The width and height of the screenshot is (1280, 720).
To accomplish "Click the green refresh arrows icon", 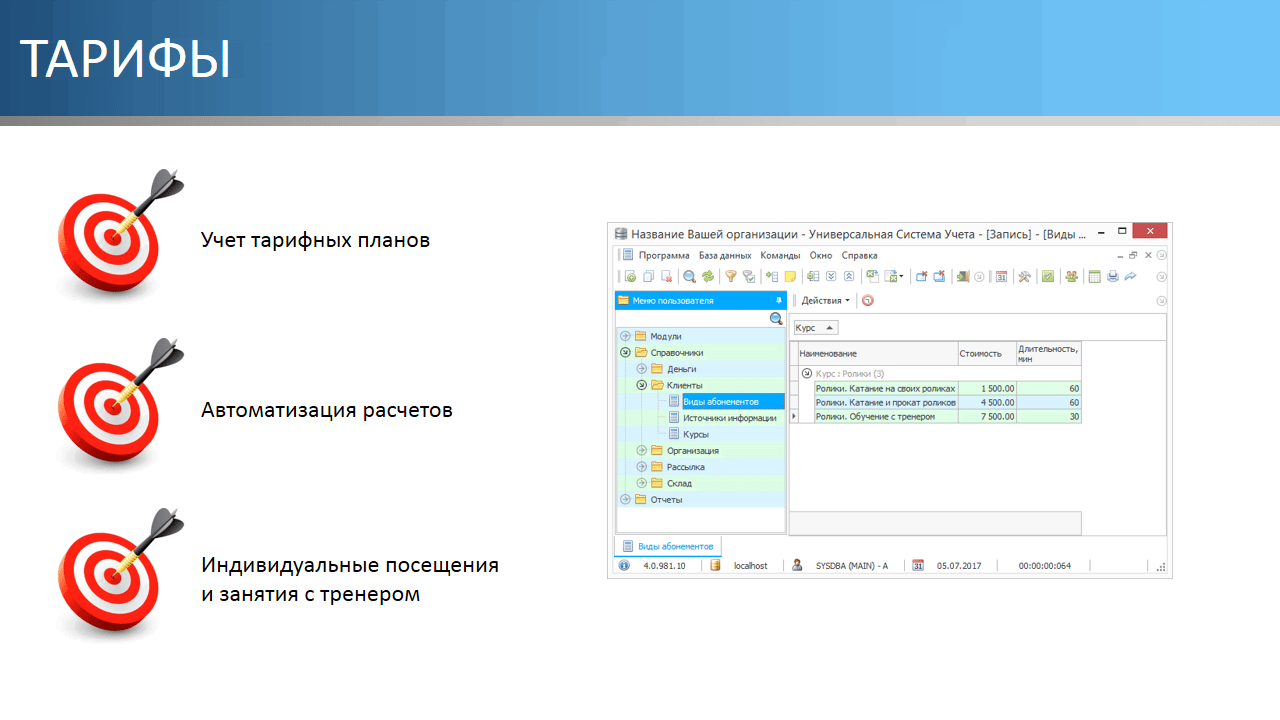I will point(707,277).
